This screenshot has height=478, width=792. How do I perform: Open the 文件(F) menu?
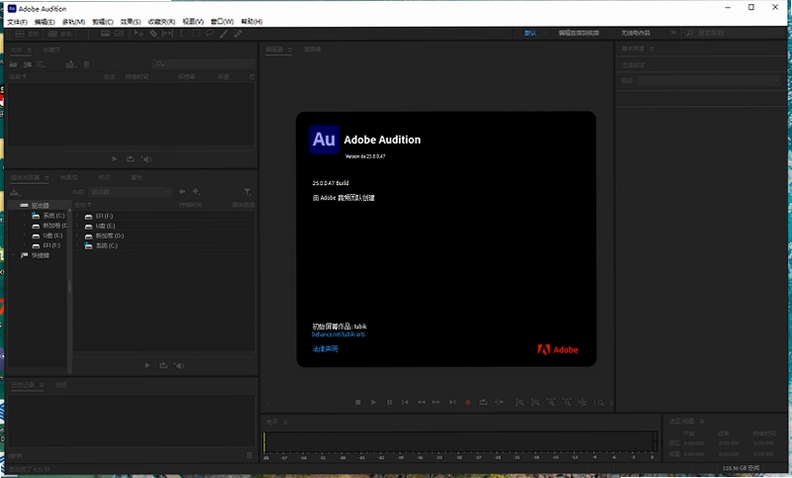17,22
